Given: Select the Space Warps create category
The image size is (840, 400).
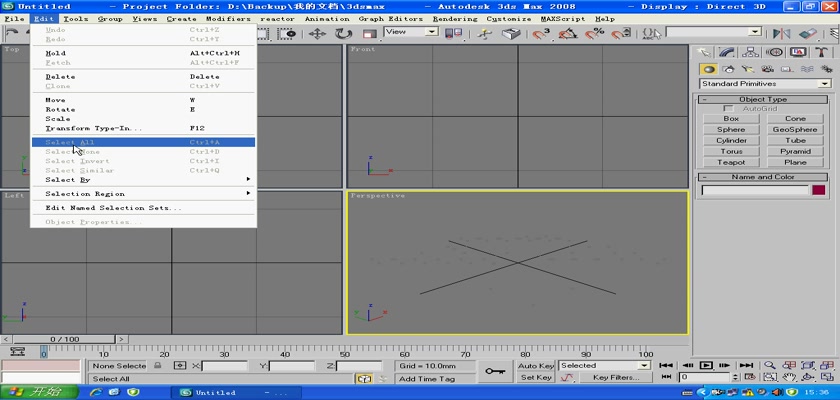Looking at the screenshot, I should click(807, 69).
